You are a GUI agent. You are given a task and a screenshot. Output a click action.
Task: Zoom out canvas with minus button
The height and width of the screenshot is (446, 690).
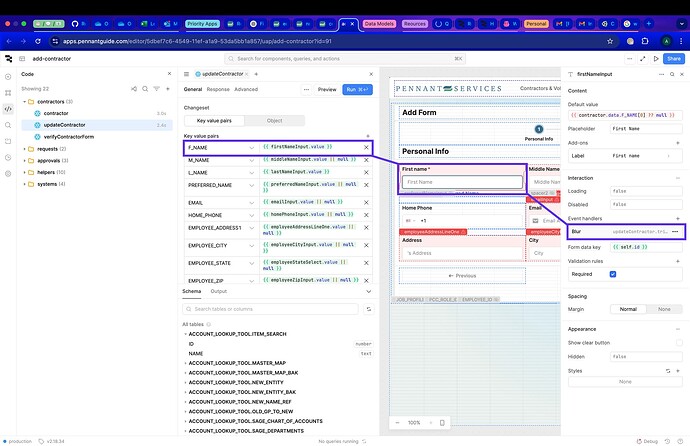(x=397, y=423)
